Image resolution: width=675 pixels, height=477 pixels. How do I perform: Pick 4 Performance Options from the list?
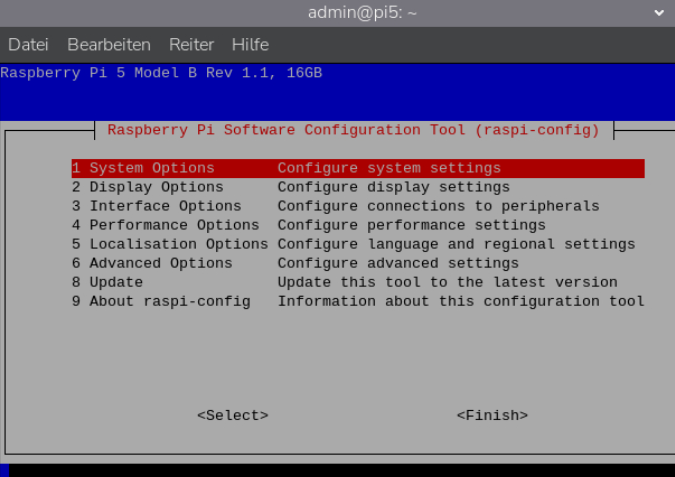click(x=165, y=225)
